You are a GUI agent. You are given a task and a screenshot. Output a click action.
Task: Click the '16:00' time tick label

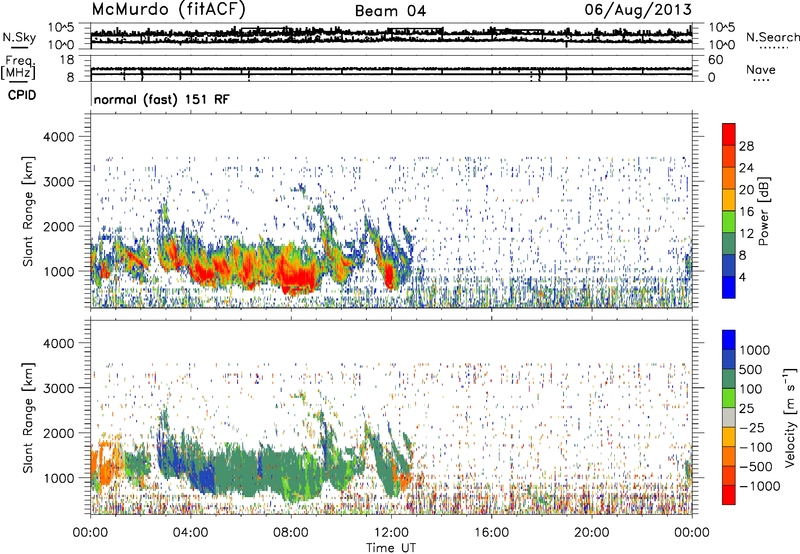491,533
